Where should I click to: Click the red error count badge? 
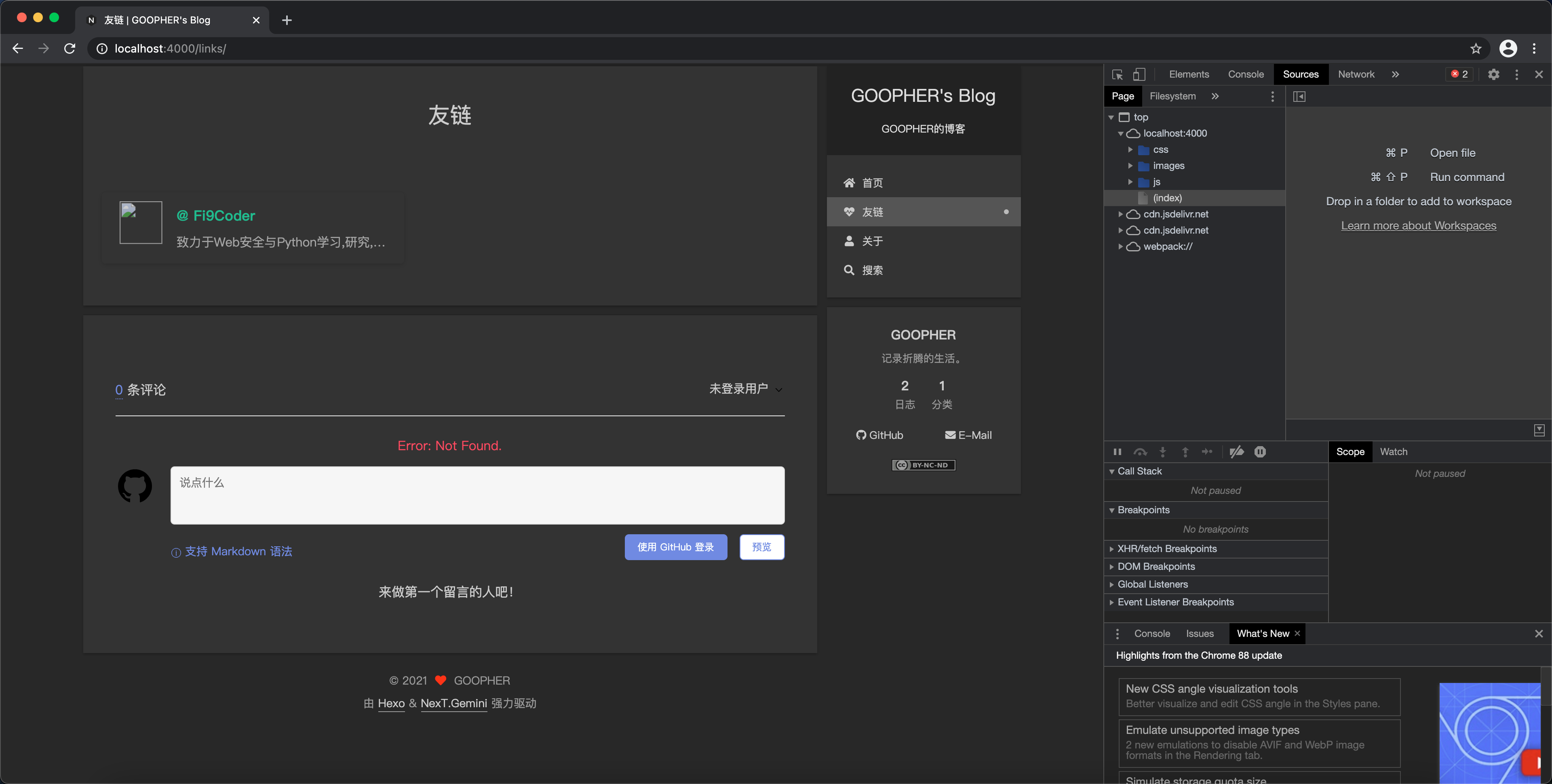[1459, 74]
